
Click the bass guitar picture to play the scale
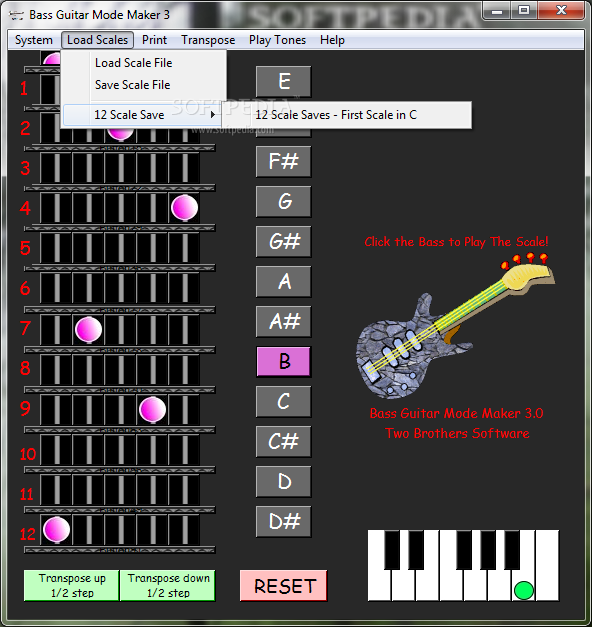454,328
